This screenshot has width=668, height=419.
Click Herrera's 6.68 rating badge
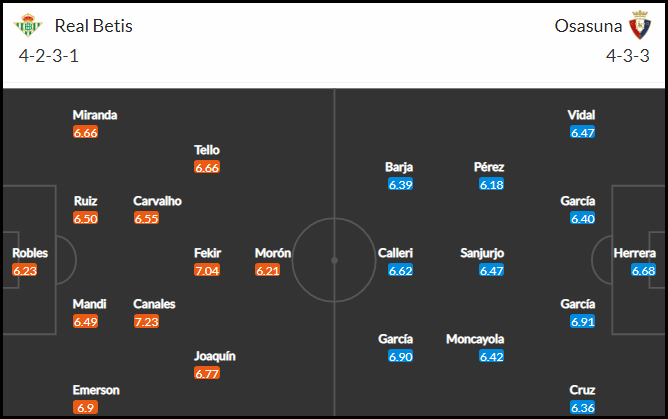point(643,270)
